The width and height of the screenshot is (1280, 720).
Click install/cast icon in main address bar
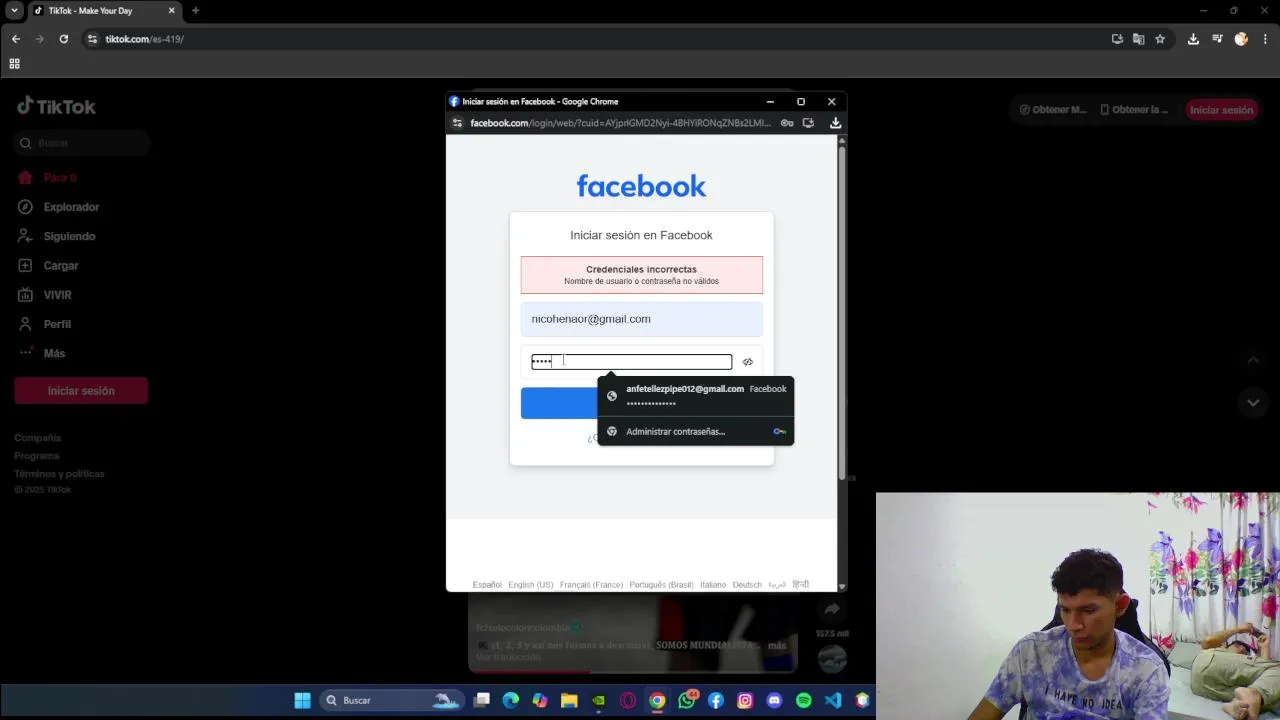[x=1117, y=39]
